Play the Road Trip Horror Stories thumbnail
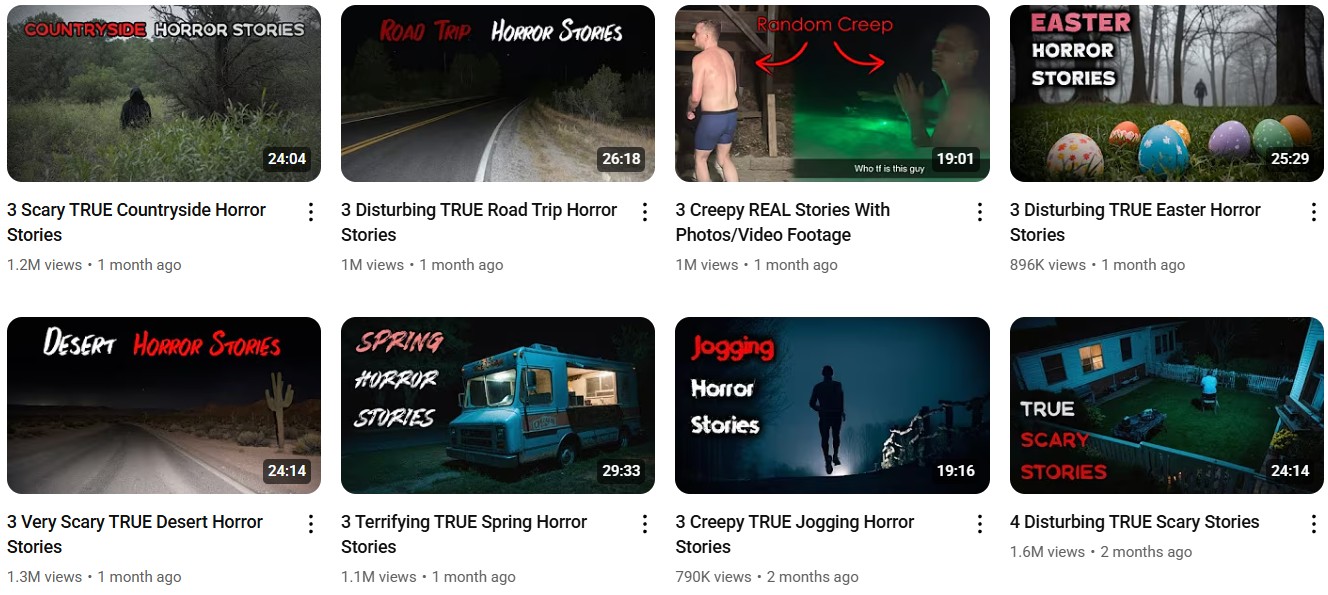 pos(498,94)
